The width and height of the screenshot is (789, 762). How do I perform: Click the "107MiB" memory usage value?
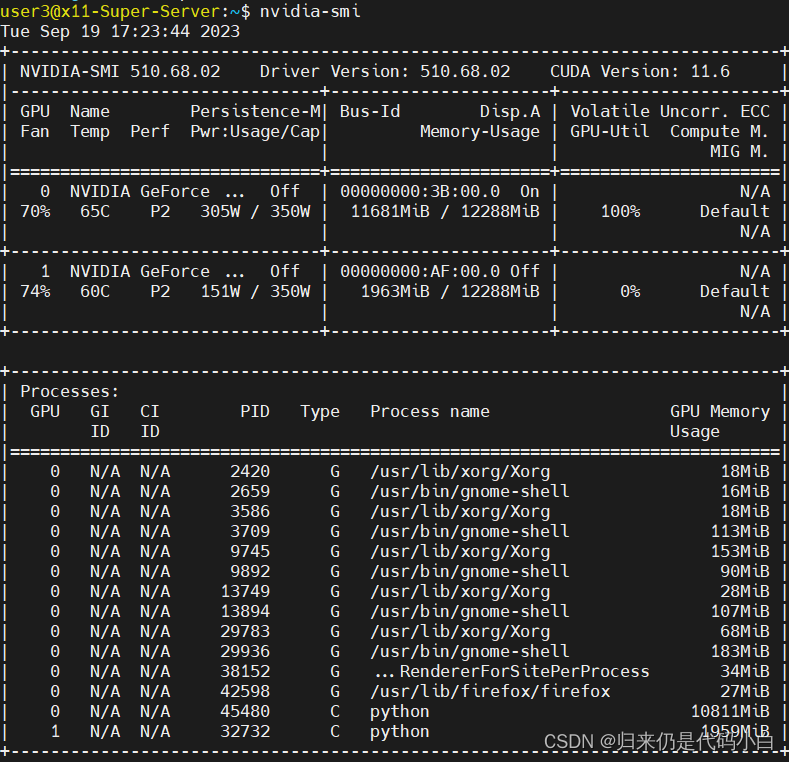click(x=740, y=612)
